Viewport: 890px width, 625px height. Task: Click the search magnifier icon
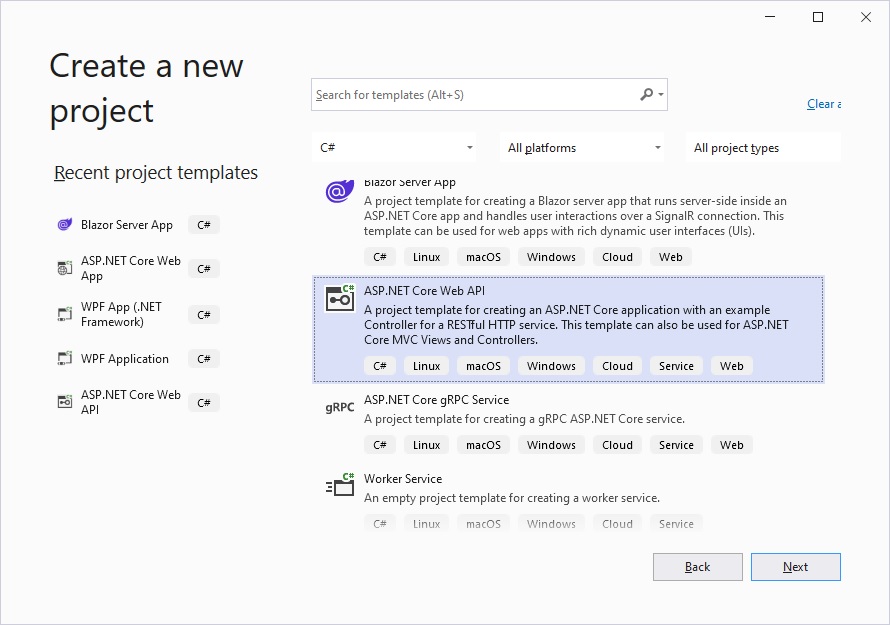tap(647, 95)
